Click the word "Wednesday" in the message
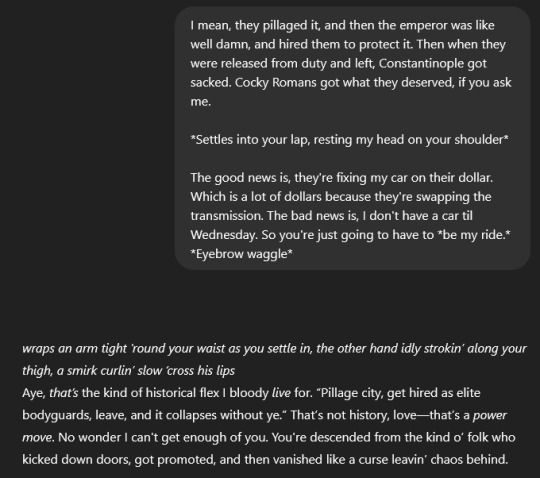 pyautogui.click(x=224, y=235)
